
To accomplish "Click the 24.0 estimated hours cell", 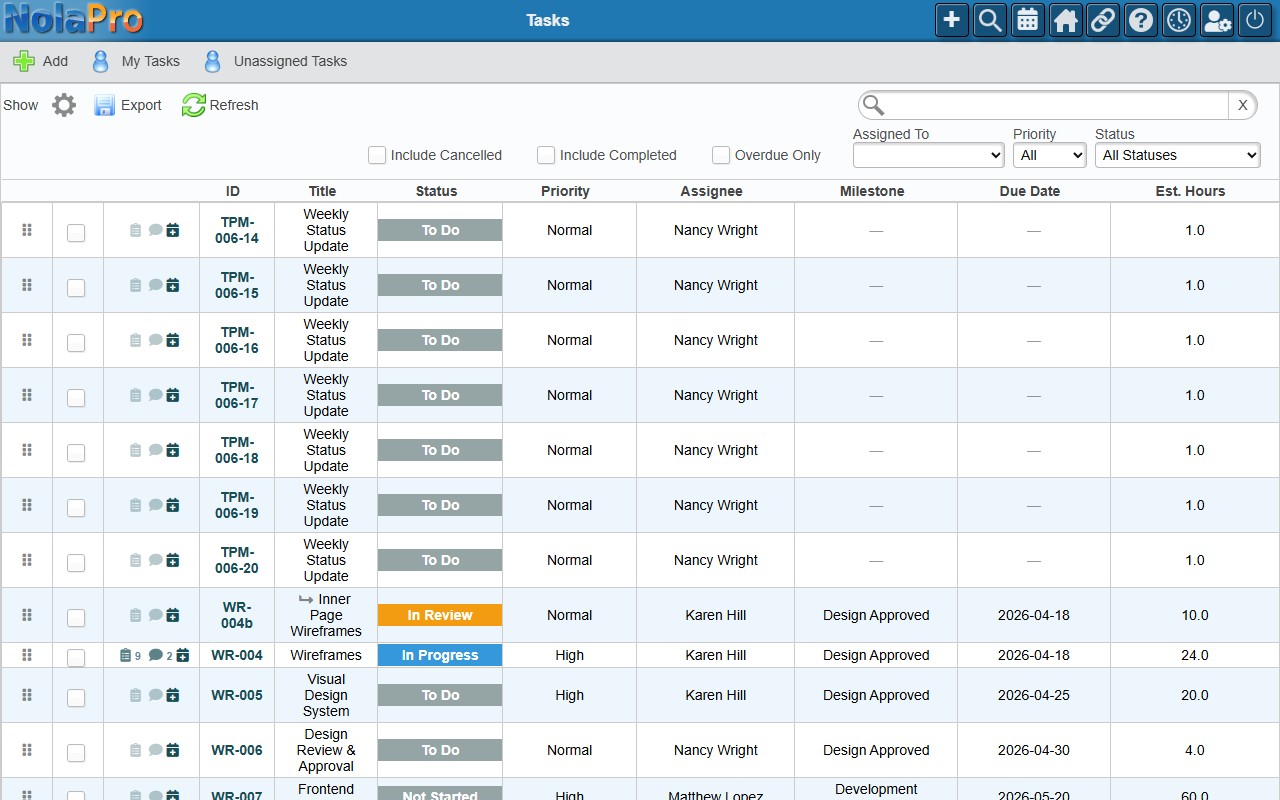I will (x=1195, y=655).
